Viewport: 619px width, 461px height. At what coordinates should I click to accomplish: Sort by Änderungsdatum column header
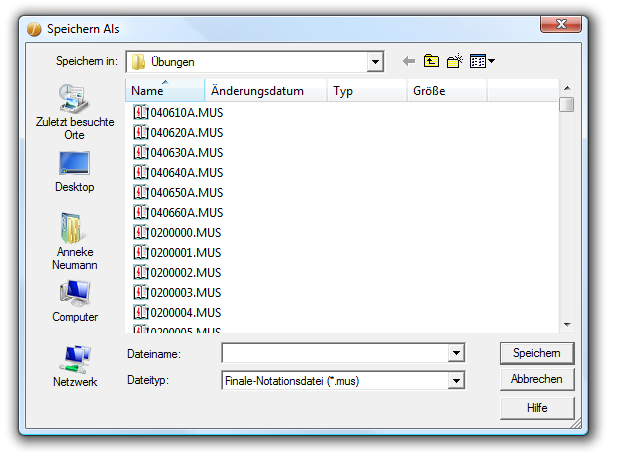click(266, 91)
